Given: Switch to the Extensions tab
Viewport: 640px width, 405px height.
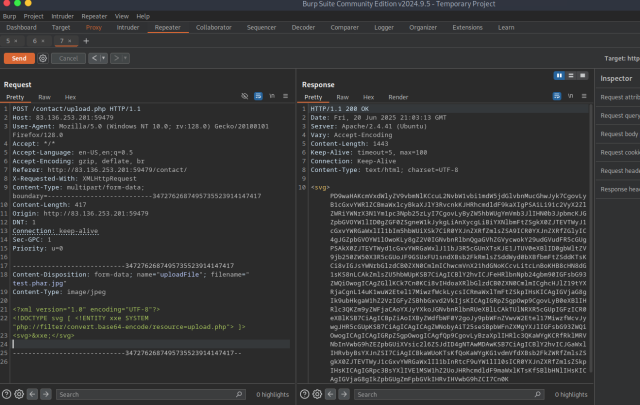Looking at the screenshot, I should (x=467, y=27).
